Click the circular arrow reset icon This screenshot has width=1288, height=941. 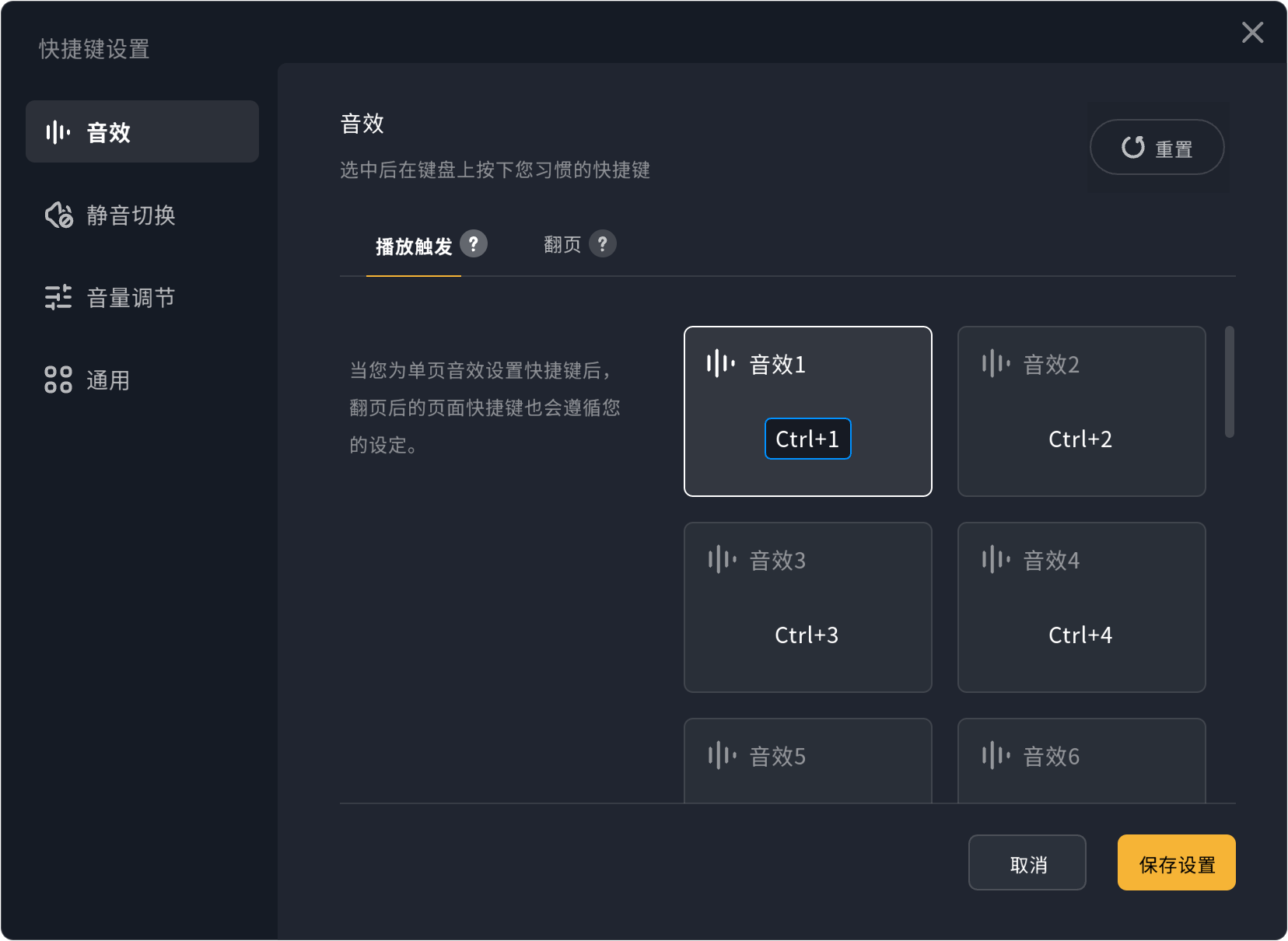[1133, 147]
